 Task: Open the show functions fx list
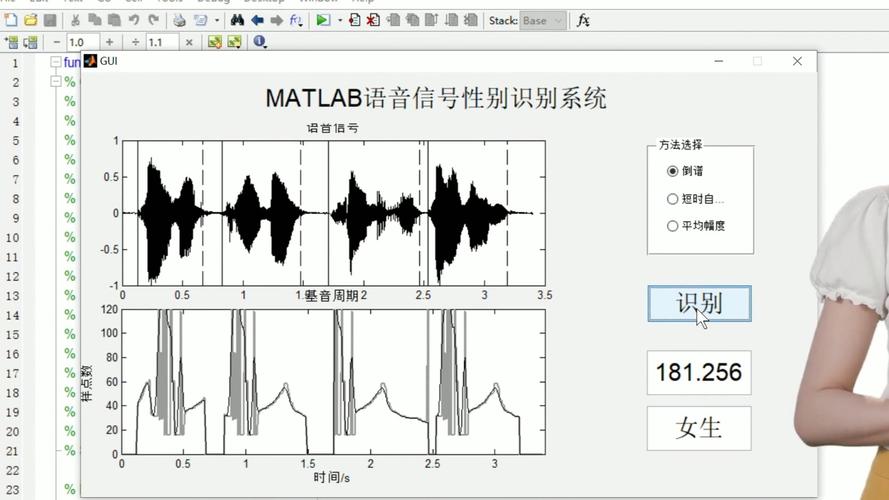[295, 20]
